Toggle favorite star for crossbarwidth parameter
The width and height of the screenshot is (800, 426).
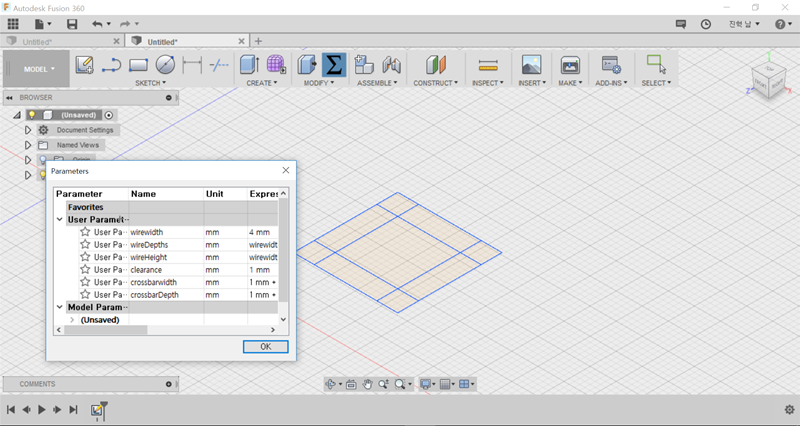85,282
